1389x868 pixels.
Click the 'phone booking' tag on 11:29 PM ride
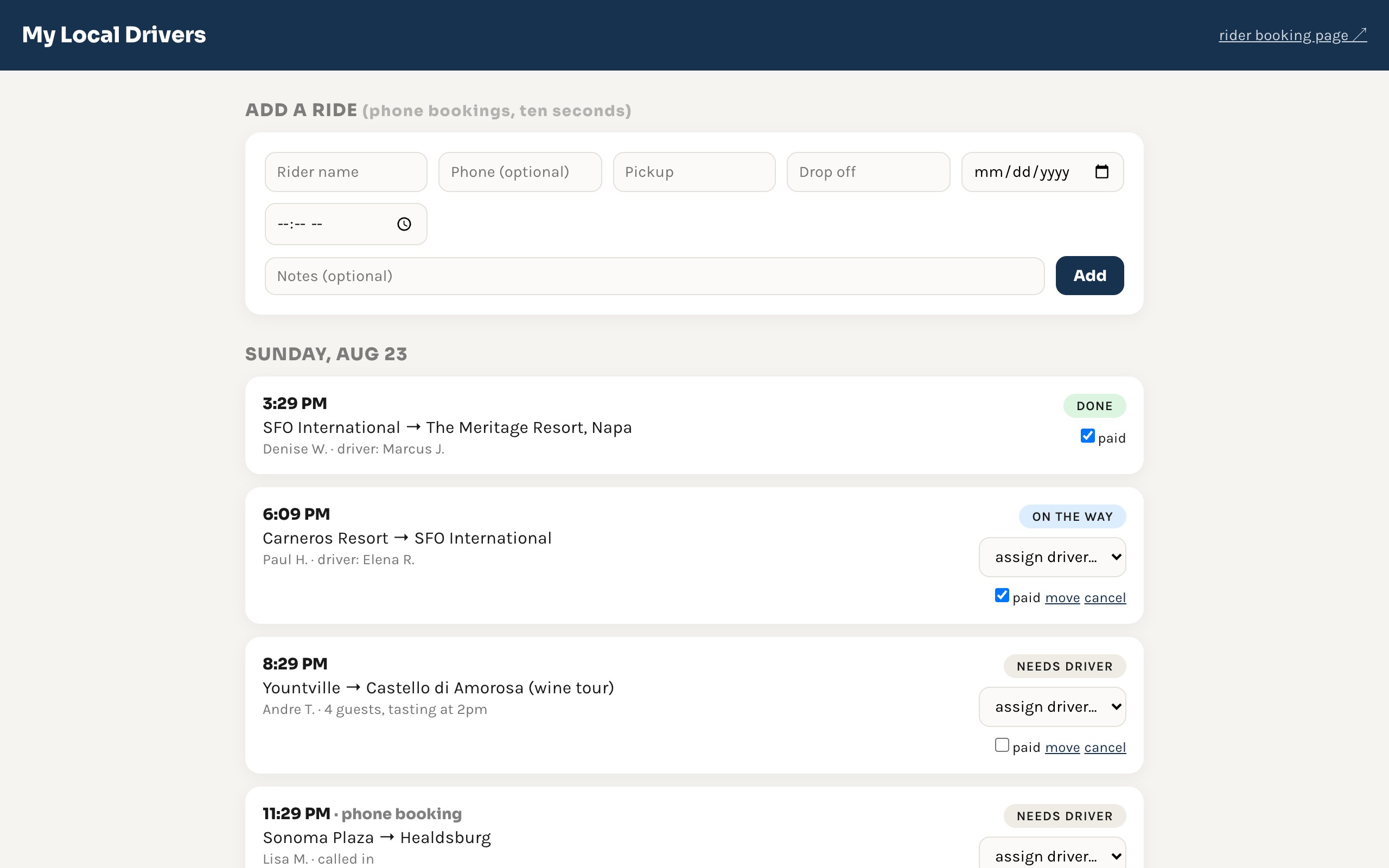402,814
